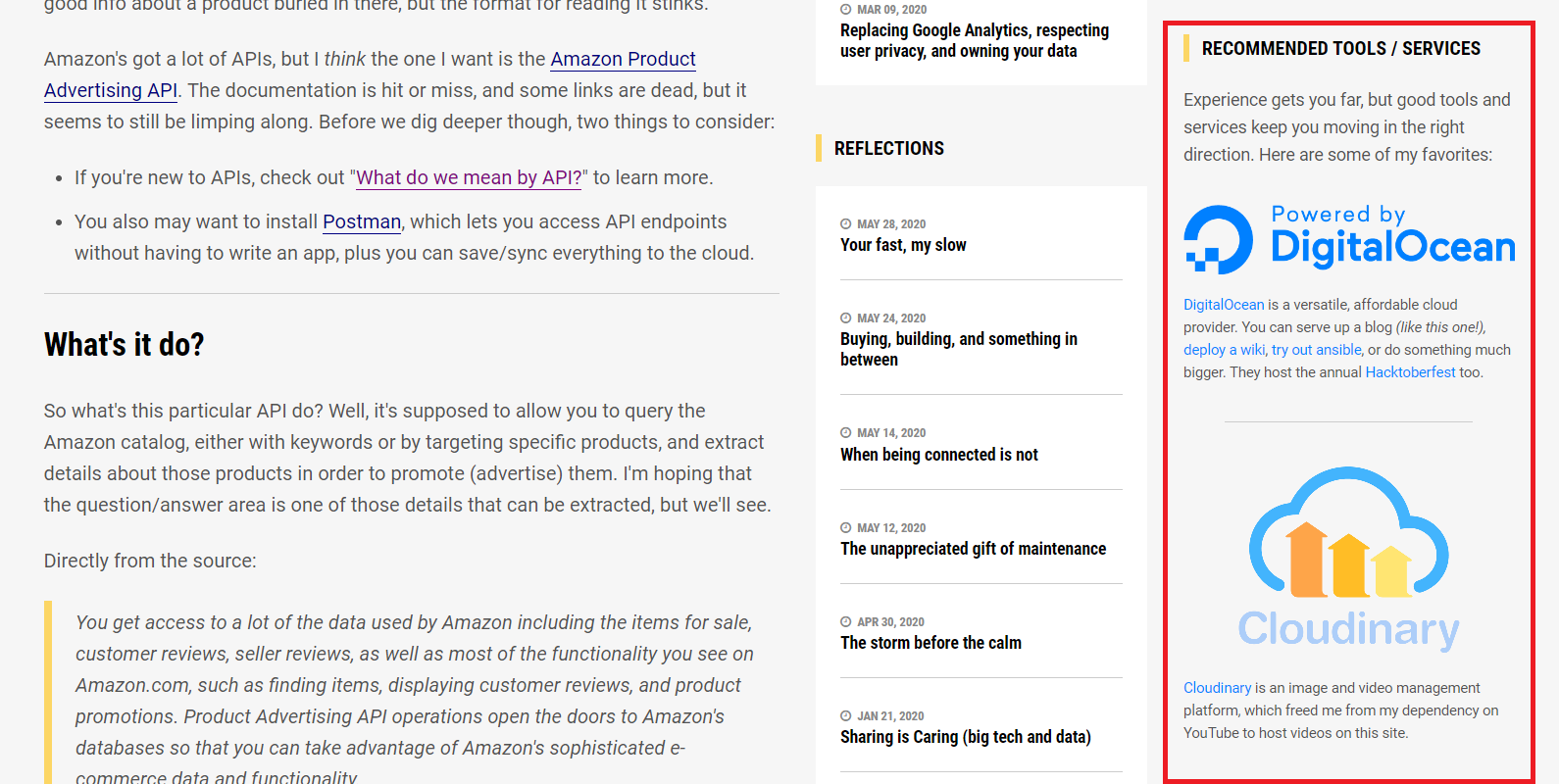The image size is (1559, 784).
Task: Click the "Powered by DigitalOcean" wordmark
Action: click(x=1393, y=236)
